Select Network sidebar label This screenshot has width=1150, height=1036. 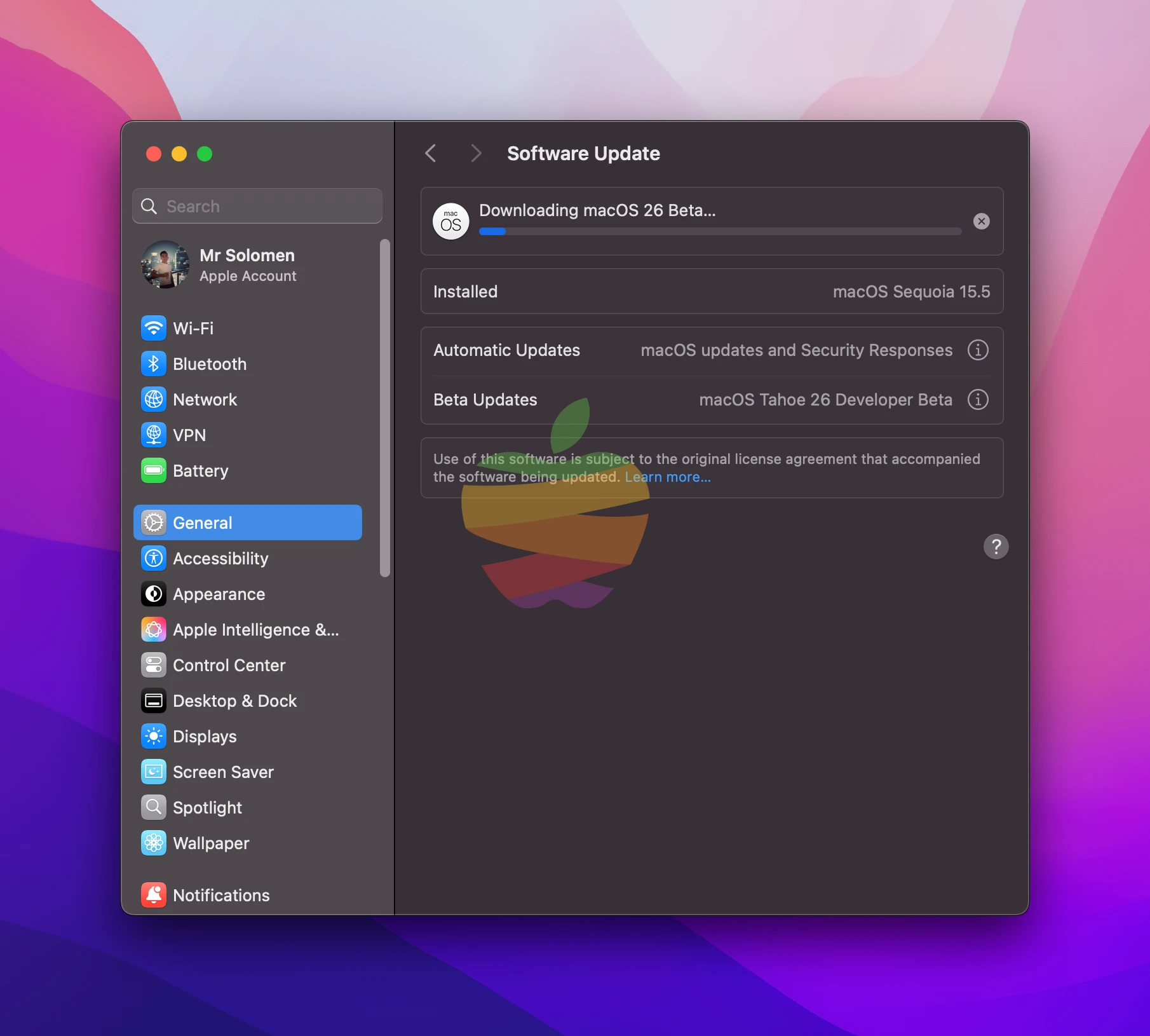(x=205, y=400)
